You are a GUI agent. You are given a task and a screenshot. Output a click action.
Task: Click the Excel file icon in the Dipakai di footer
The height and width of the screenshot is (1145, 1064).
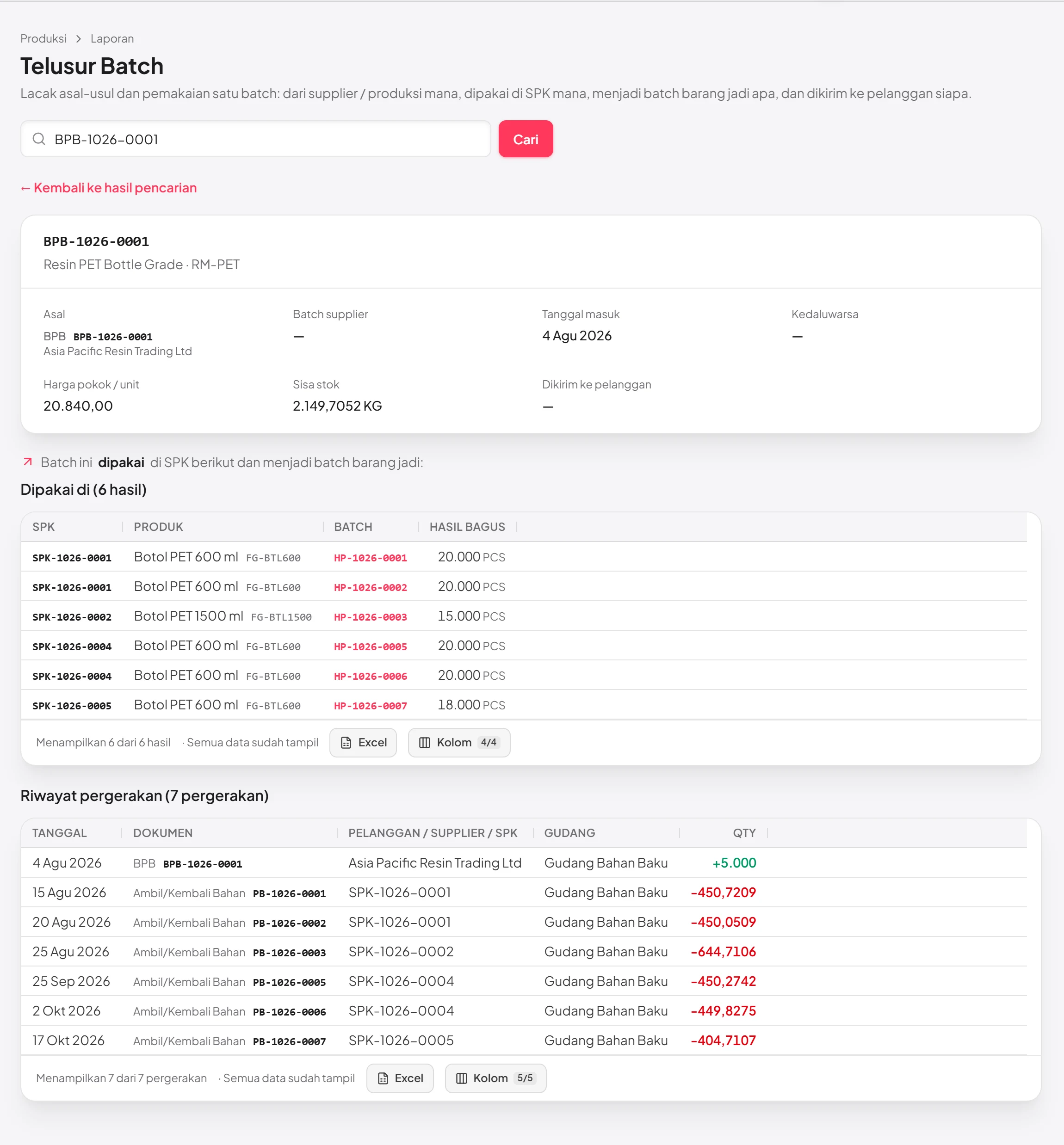click(x=346, y=743)
